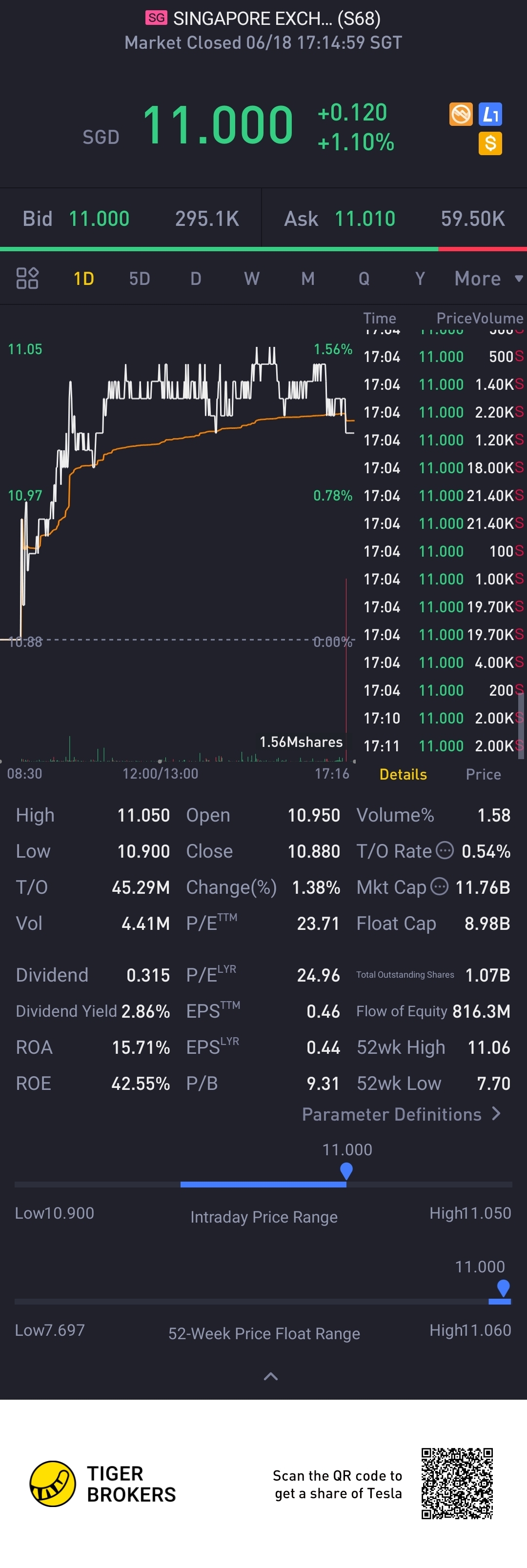Switch to the D daily chart tab
This screenshot has width=527, height=1568.
point(195,278)
